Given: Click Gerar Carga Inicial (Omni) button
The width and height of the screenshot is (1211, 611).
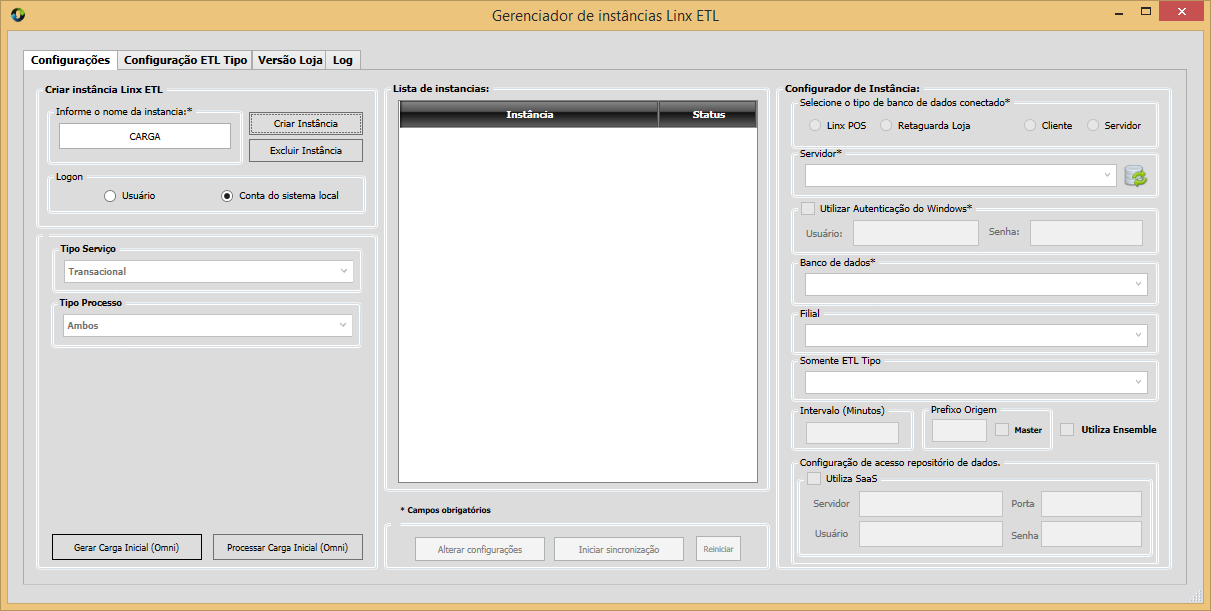Looking at the screenshot, I should coord(127,548).
